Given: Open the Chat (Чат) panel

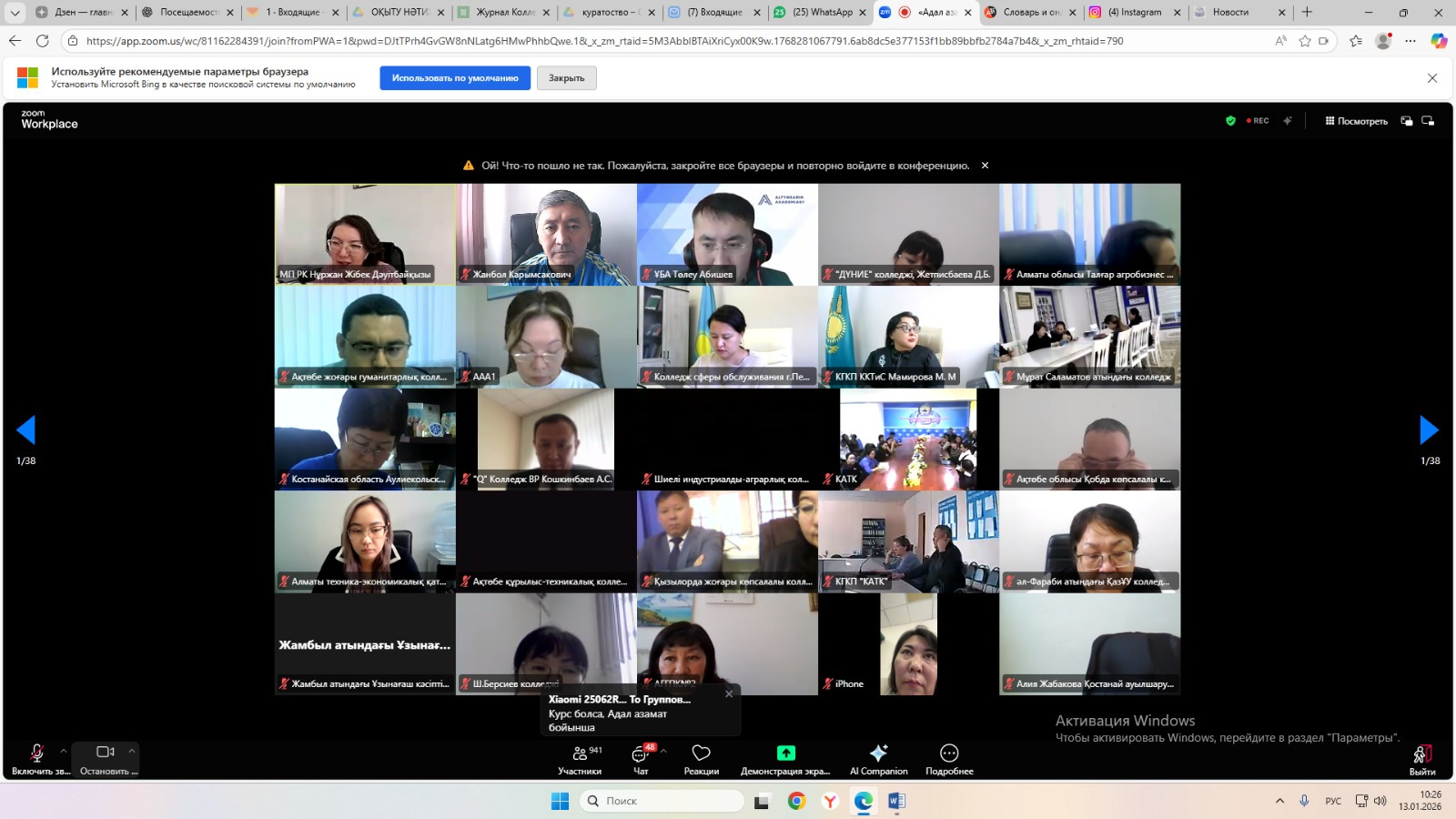Looking at the screenshot, I should pos(641,759).
